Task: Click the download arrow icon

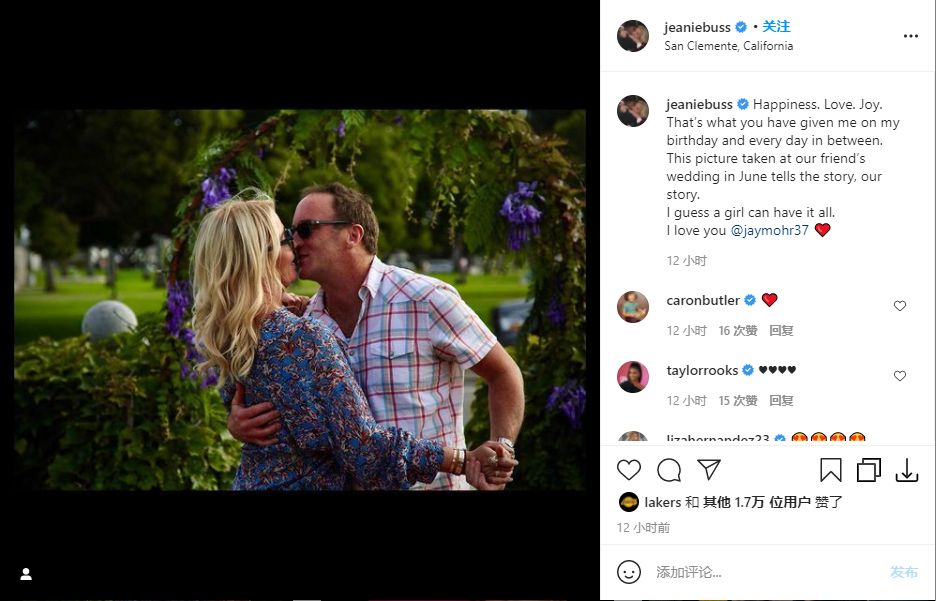Action: coord(907,470)
